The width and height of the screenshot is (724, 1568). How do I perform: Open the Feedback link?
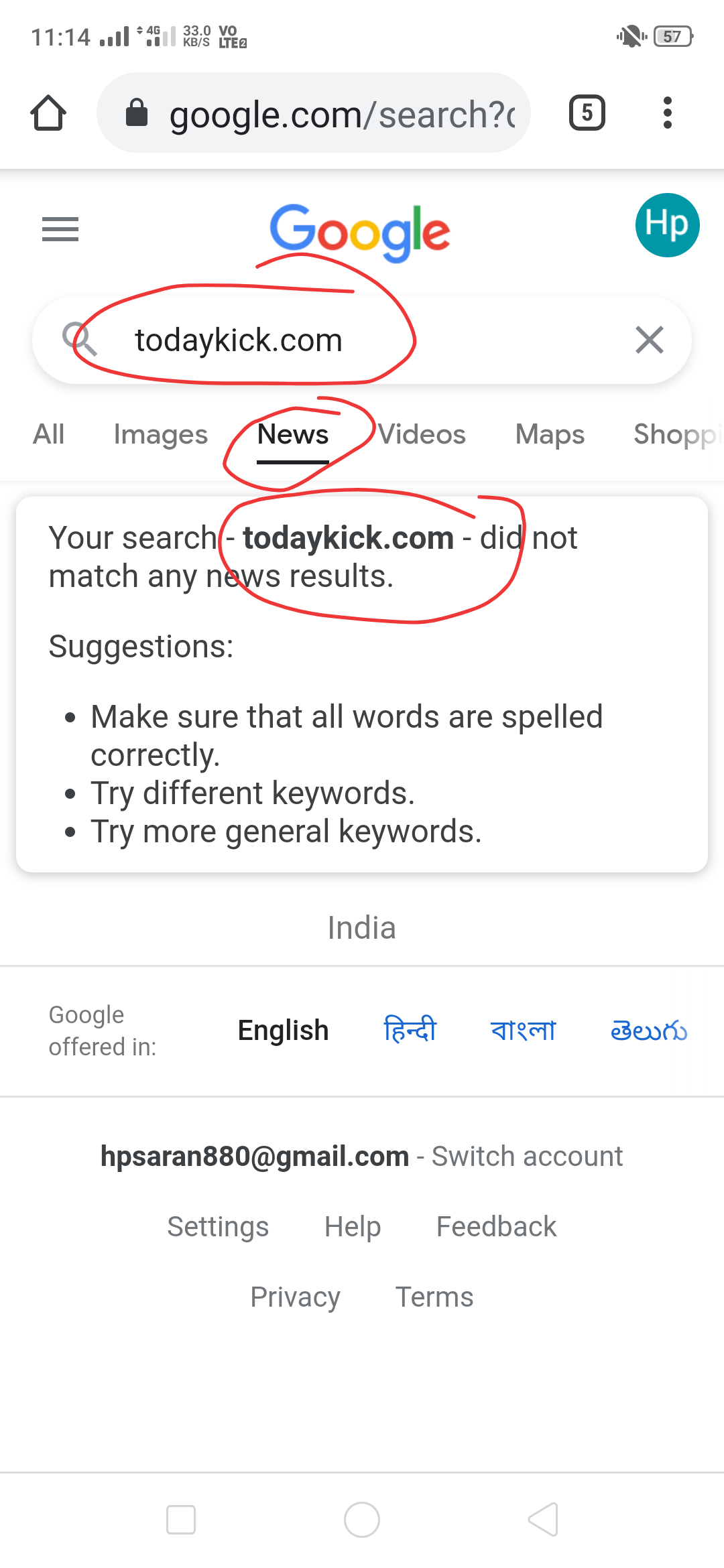[496, 1226]
